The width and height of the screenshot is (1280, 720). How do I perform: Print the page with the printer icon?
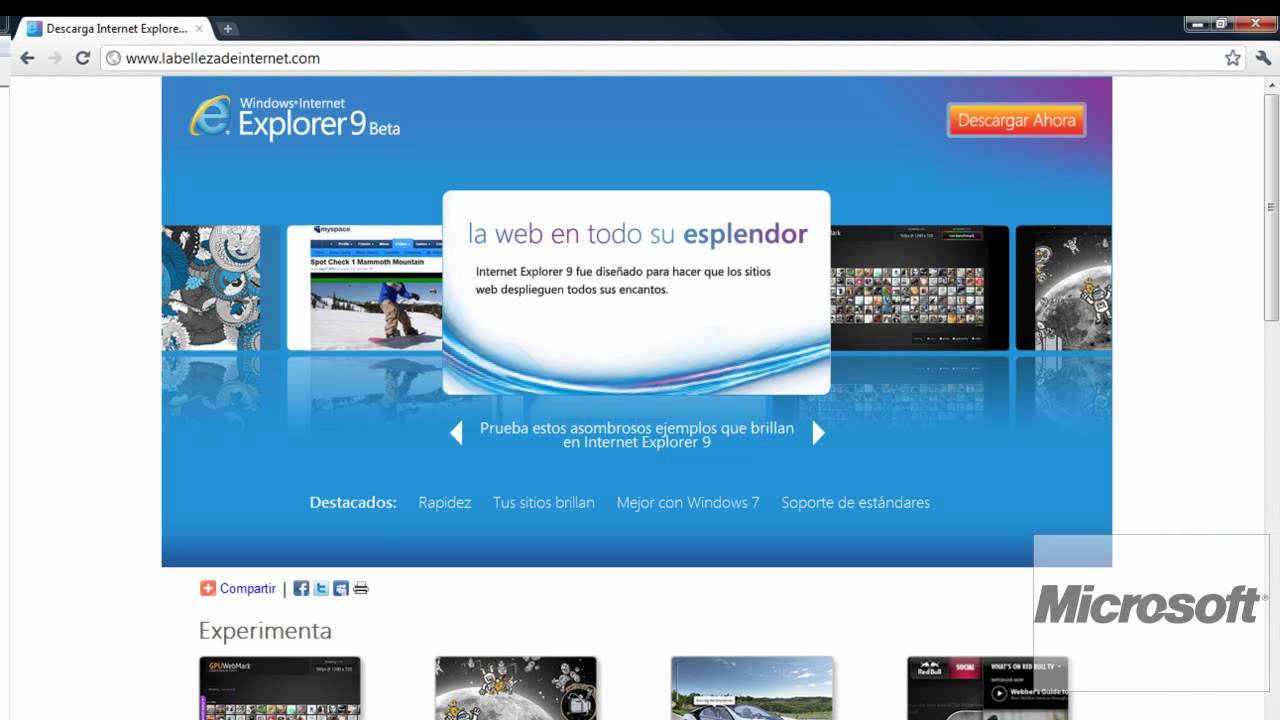coord(361,588)
